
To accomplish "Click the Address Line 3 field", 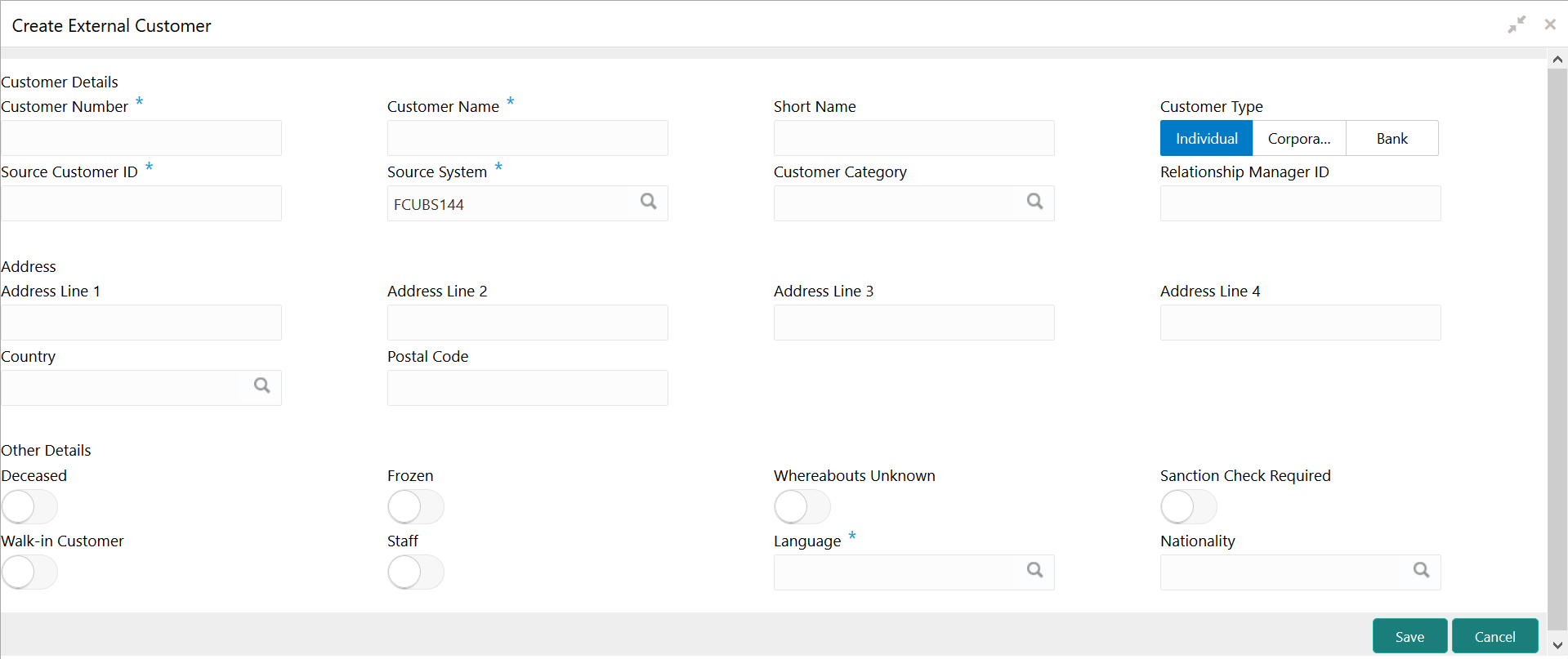I will click(x=914, y=323).
